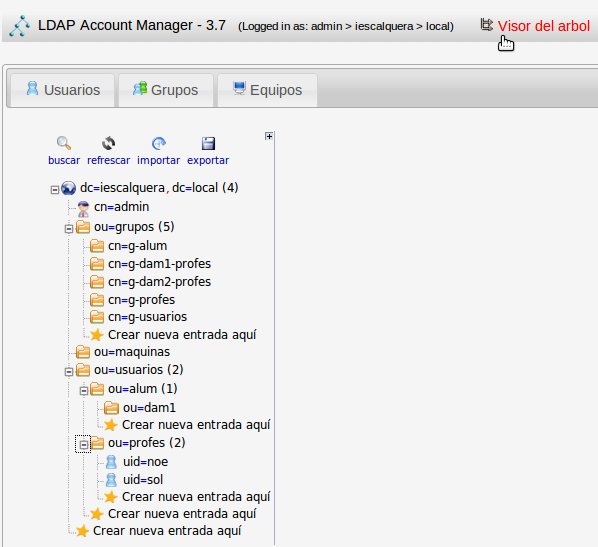
Task: Open the Visor del arbol link
Action: (543, 26)
